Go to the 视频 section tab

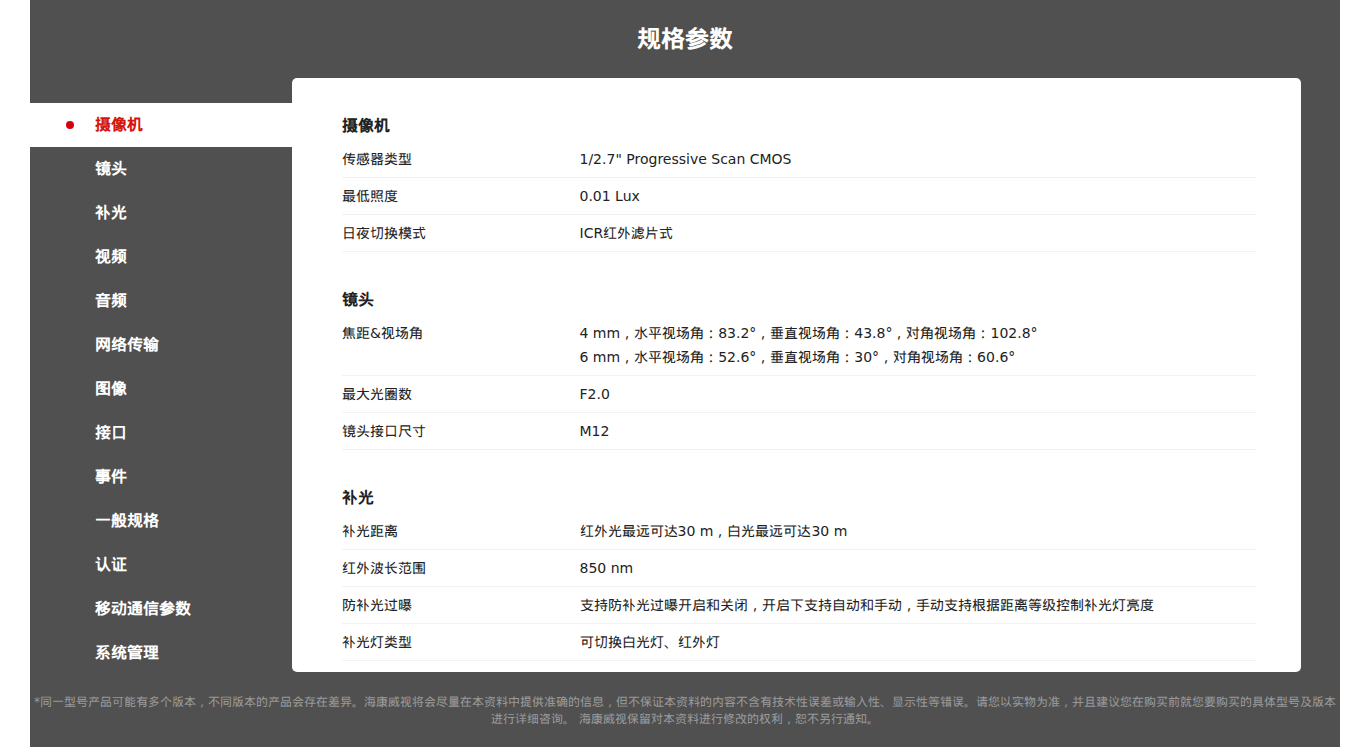click(x=161, y=257)
